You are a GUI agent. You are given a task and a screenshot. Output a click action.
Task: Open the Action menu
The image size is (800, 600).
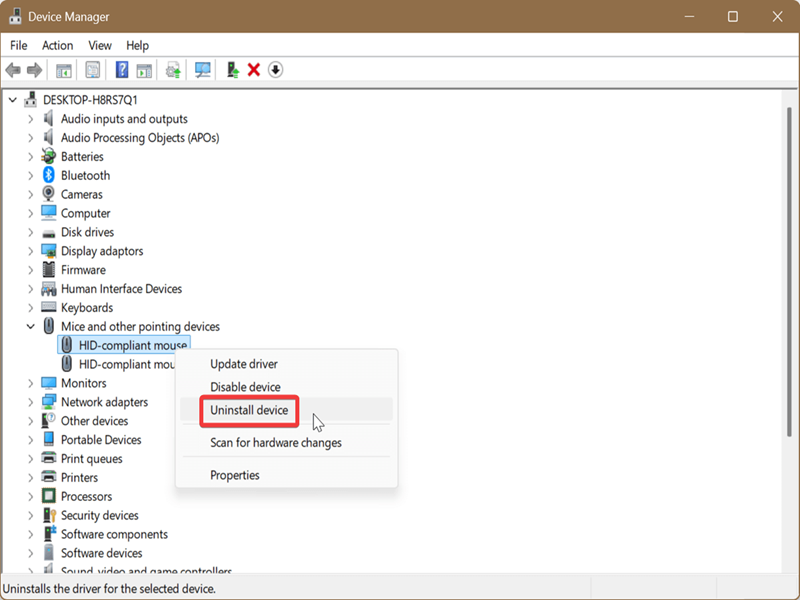pos(58,45)
